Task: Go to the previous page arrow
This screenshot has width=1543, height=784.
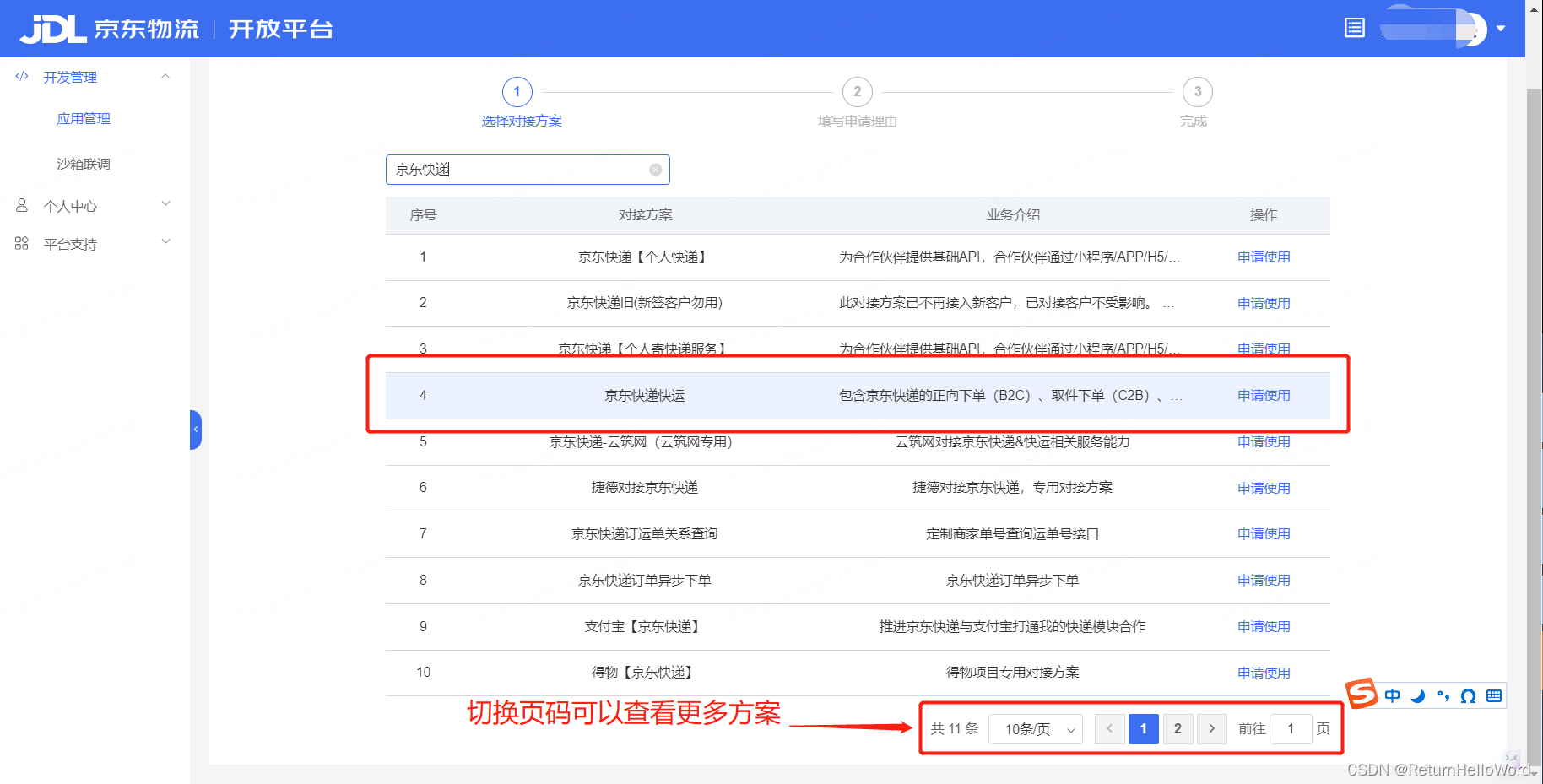Action: [x=1109, y=728]
